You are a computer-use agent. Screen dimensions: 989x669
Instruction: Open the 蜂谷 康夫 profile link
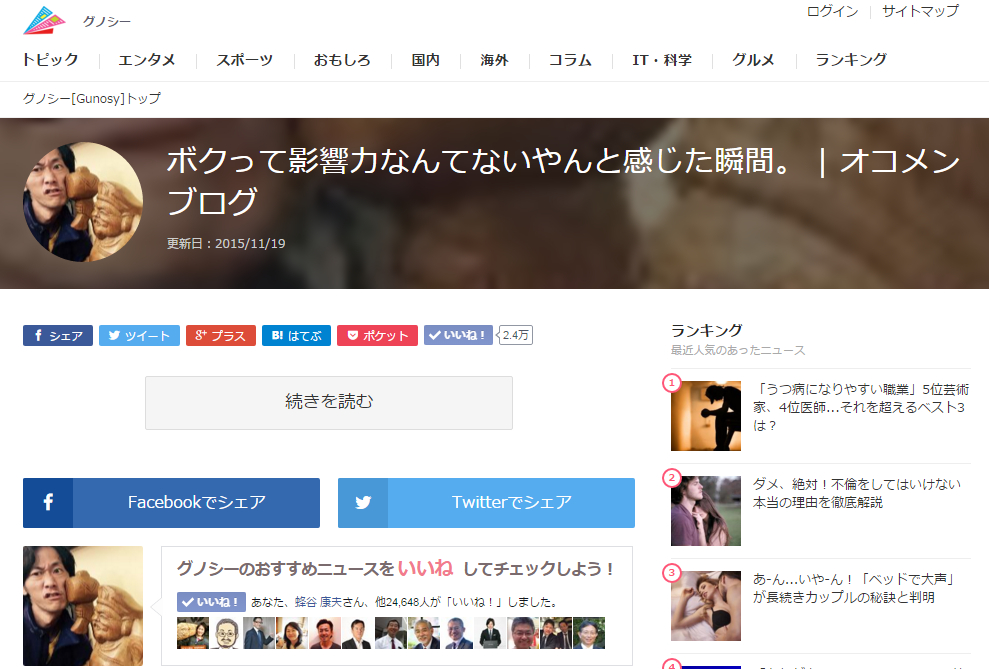click(x=318, y=602)
